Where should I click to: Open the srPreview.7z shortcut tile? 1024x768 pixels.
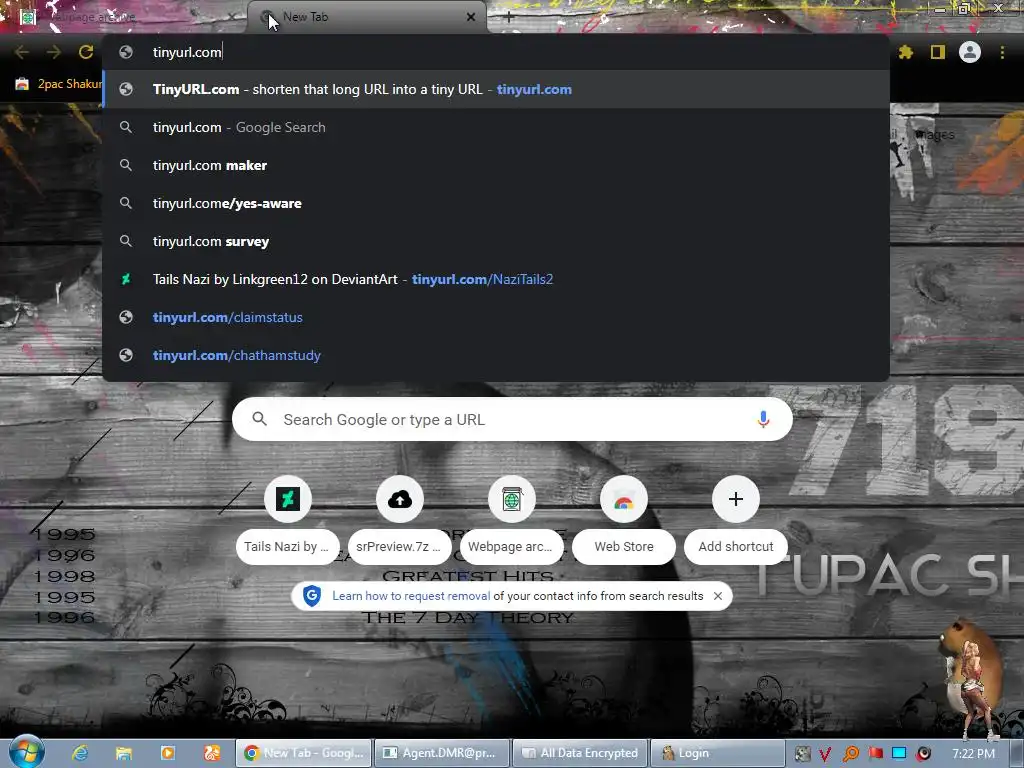click(400, 521)
